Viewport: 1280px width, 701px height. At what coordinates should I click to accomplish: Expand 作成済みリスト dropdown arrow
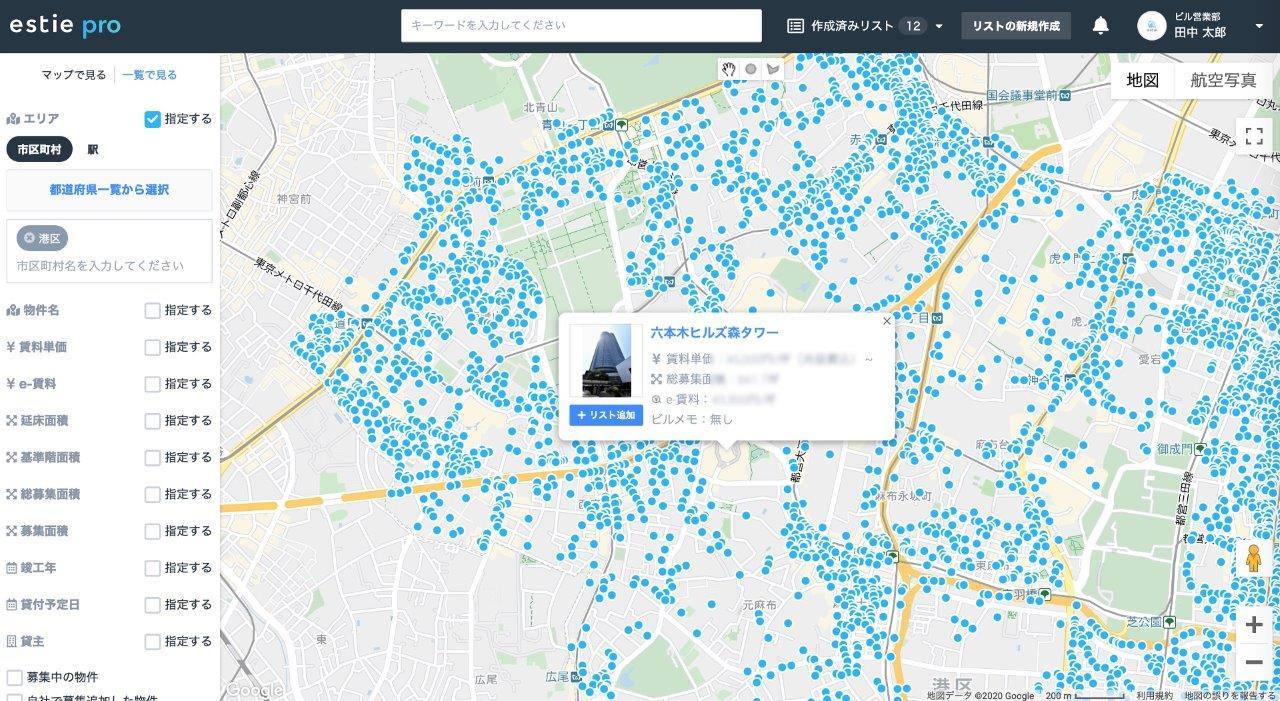pos(939,26)
